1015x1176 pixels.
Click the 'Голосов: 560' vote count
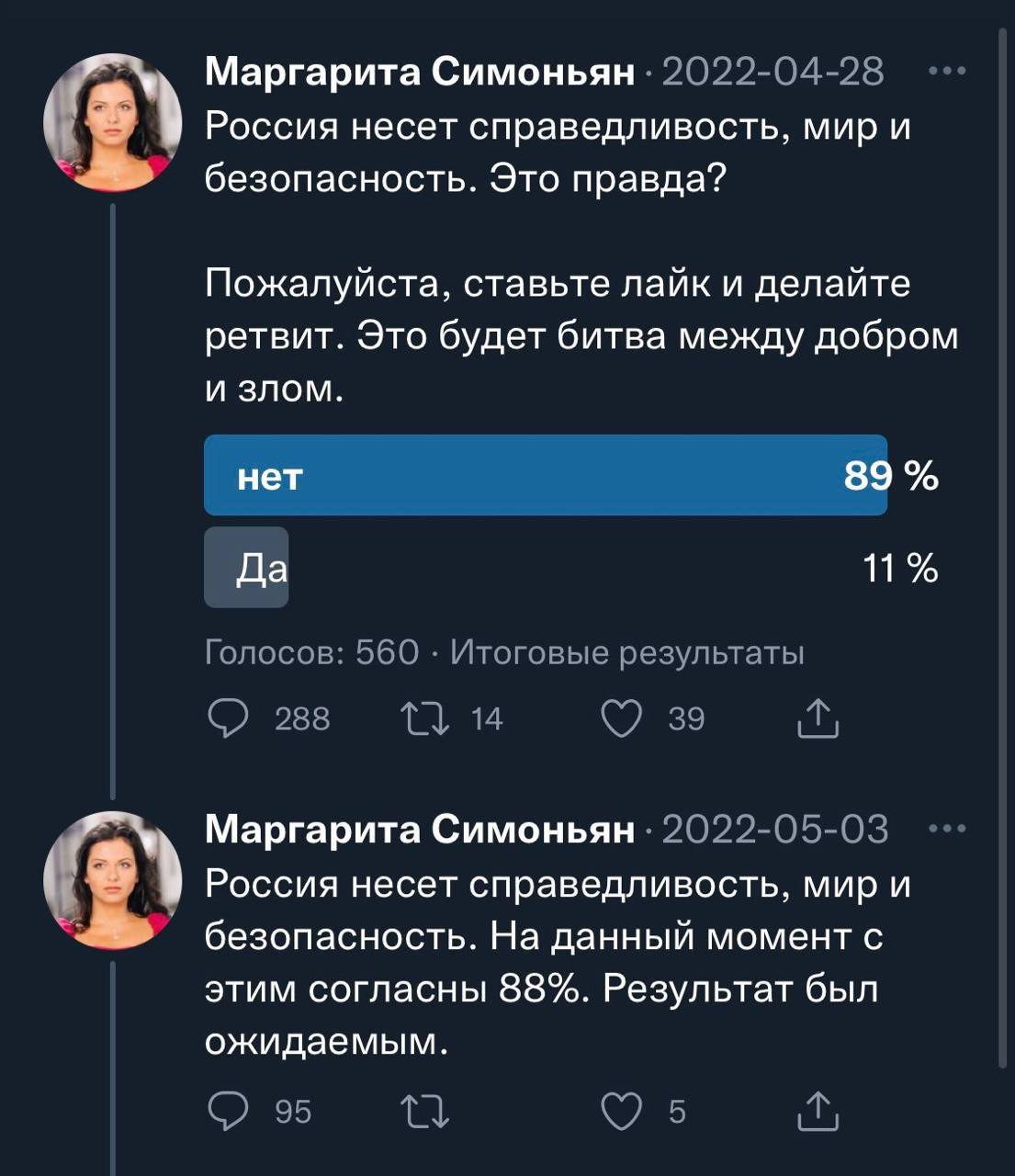pyautogui.click(x=311, y=652)
